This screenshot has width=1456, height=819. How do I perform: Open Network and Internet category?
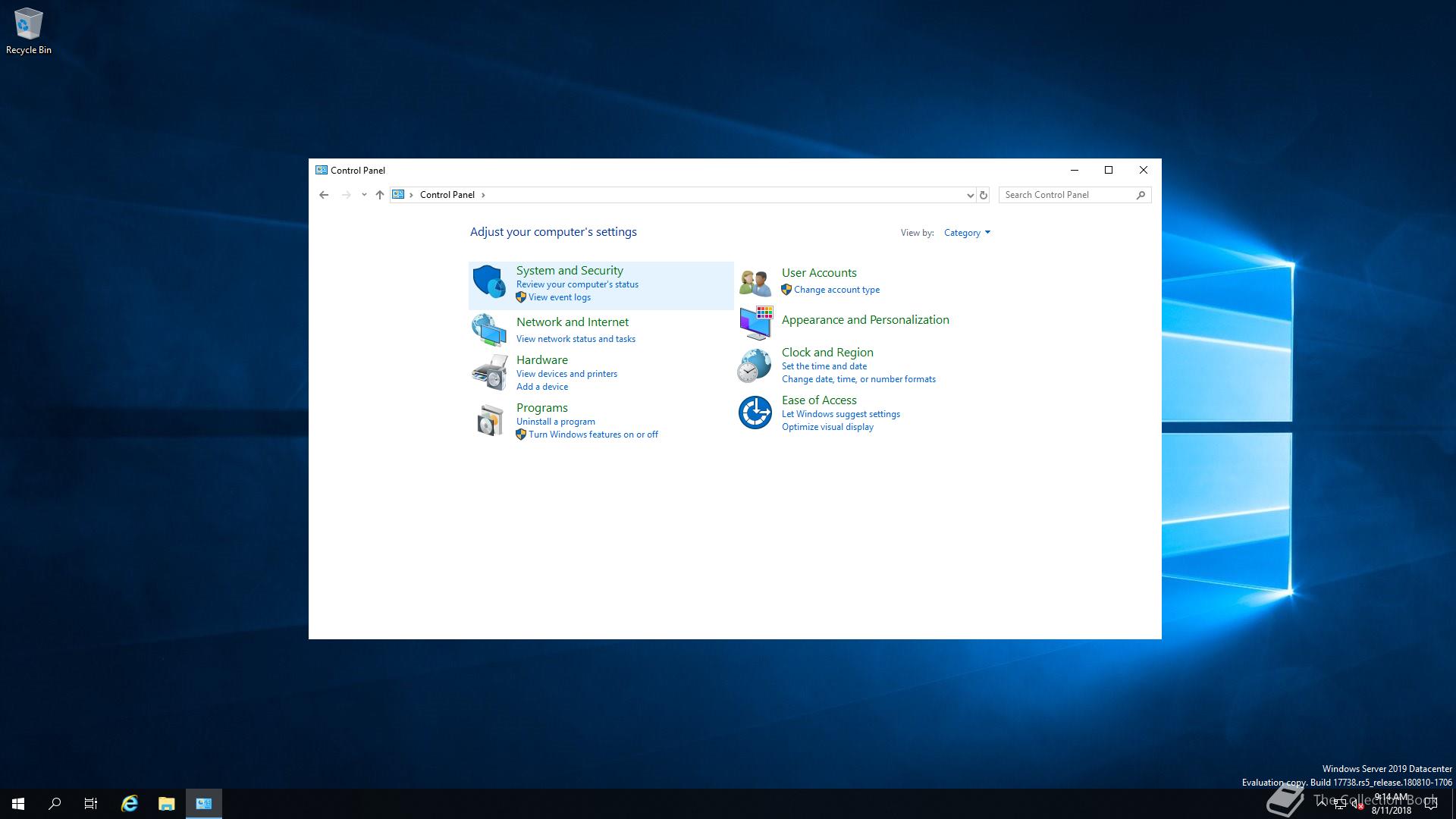coord(573,322)
